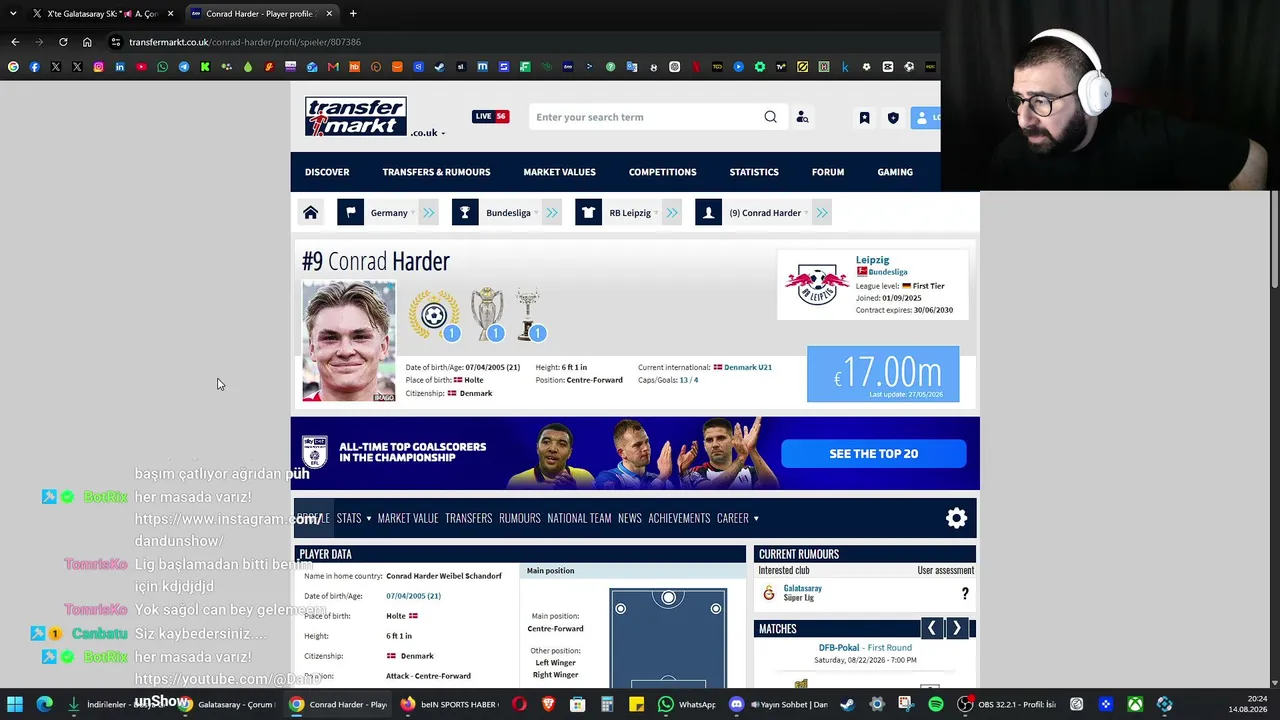Screen dimensions: 1280x720
Task: Click the magnifying glass search icon
Action: (770, 117)
